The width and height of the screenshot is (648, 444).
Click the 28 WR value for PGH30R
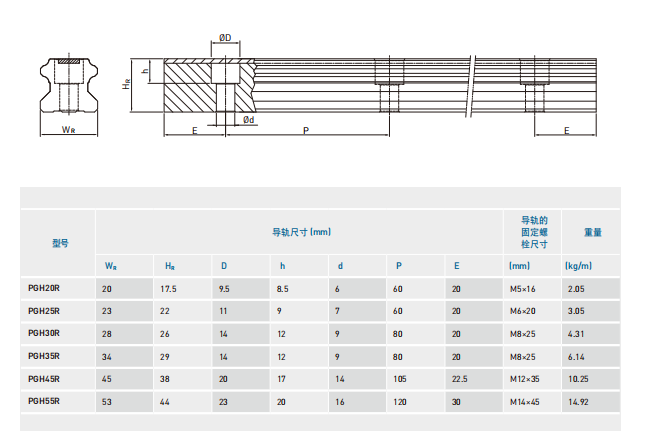pyautogui.click(x=107, y=334)
